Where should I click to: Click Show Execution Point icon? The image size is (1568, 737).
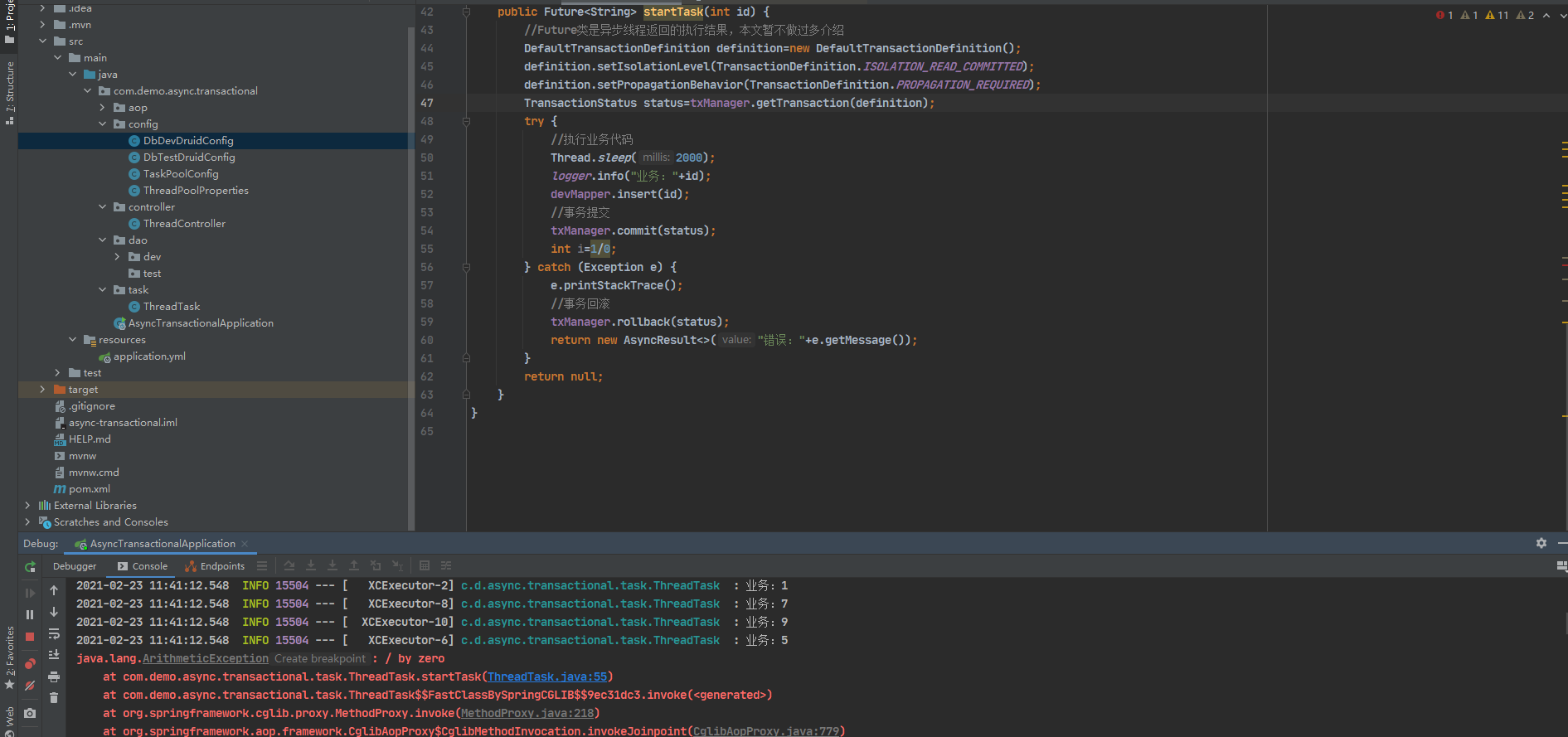(x=262, y=566)
